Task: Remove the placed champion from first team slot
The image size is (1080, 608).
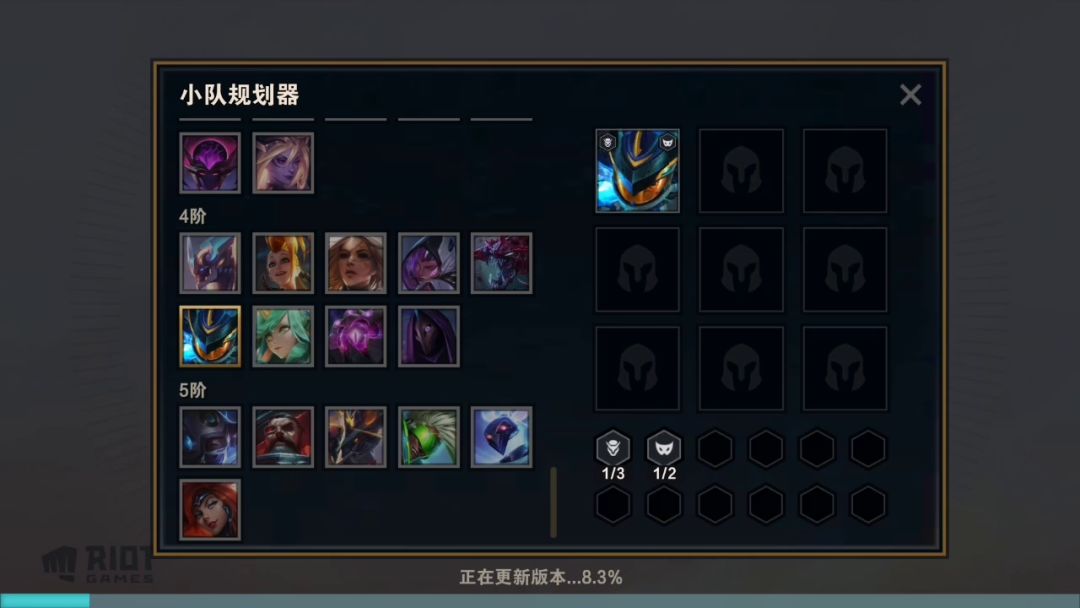Action: tap(637, 171)
